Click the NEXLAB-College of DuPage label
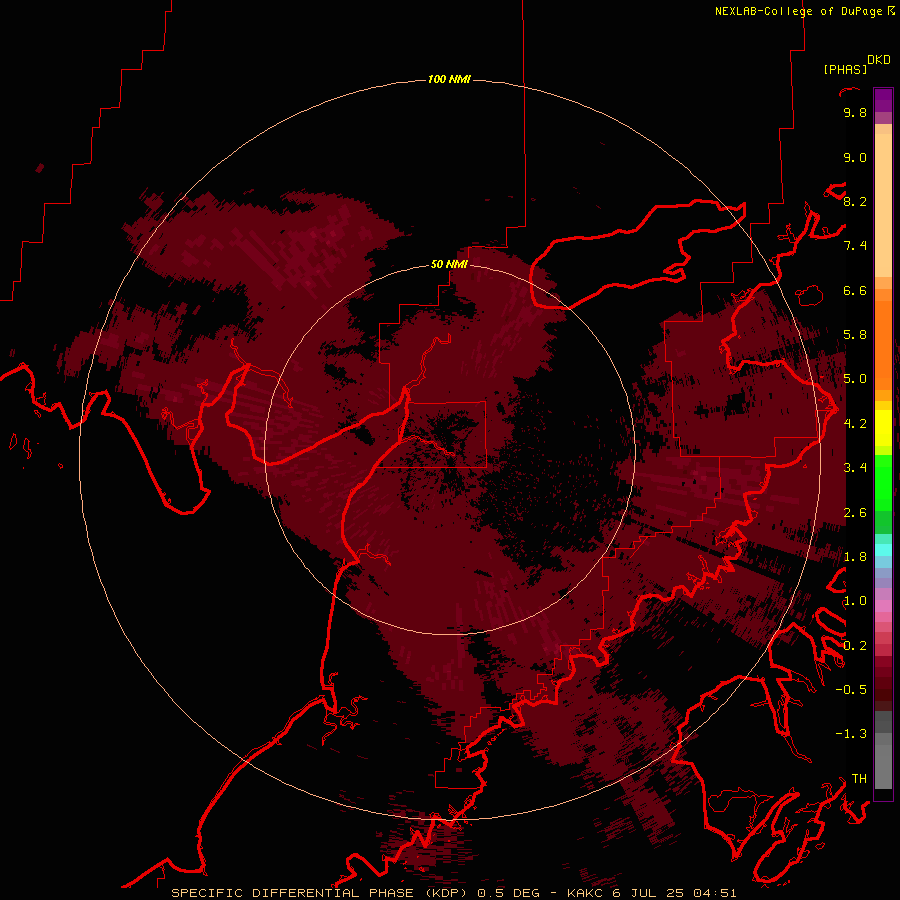The width and height of the screenshot is (900, 900). pyautogui.click(x=798, y=11)
